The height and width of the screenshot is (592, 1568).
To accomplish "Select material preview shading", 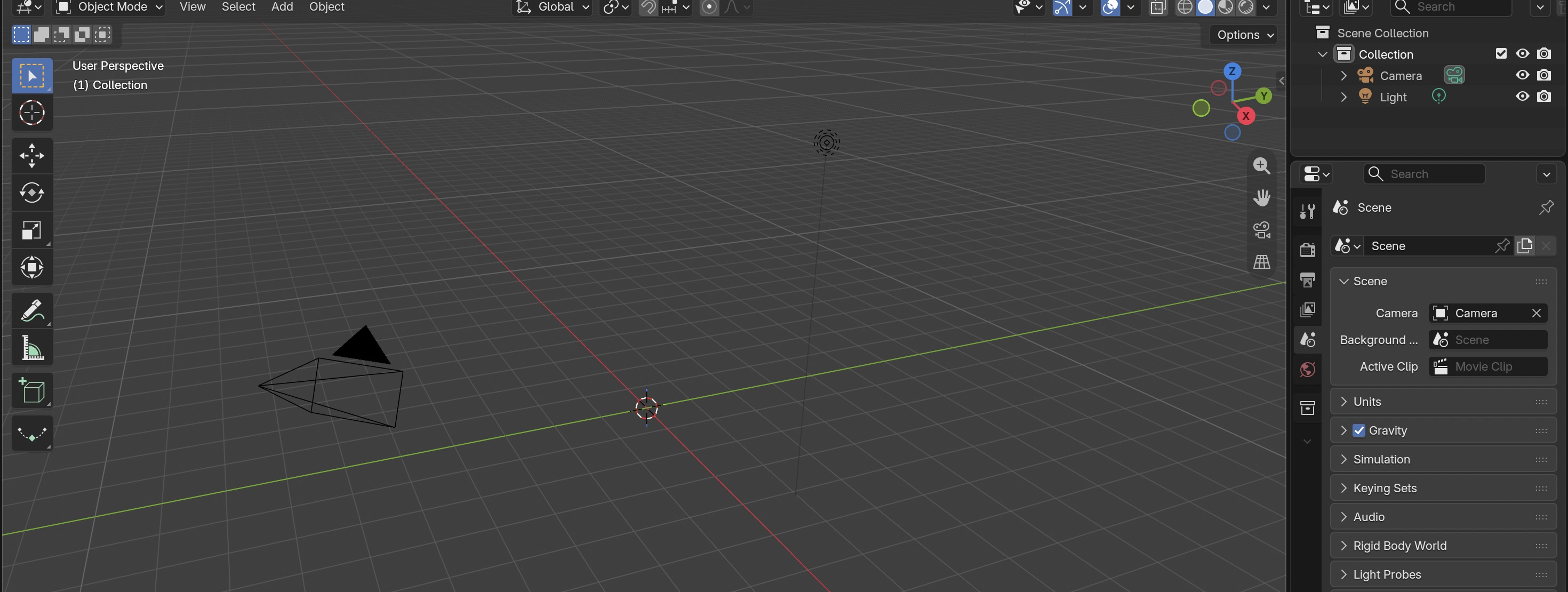I will click(1225, 7).
